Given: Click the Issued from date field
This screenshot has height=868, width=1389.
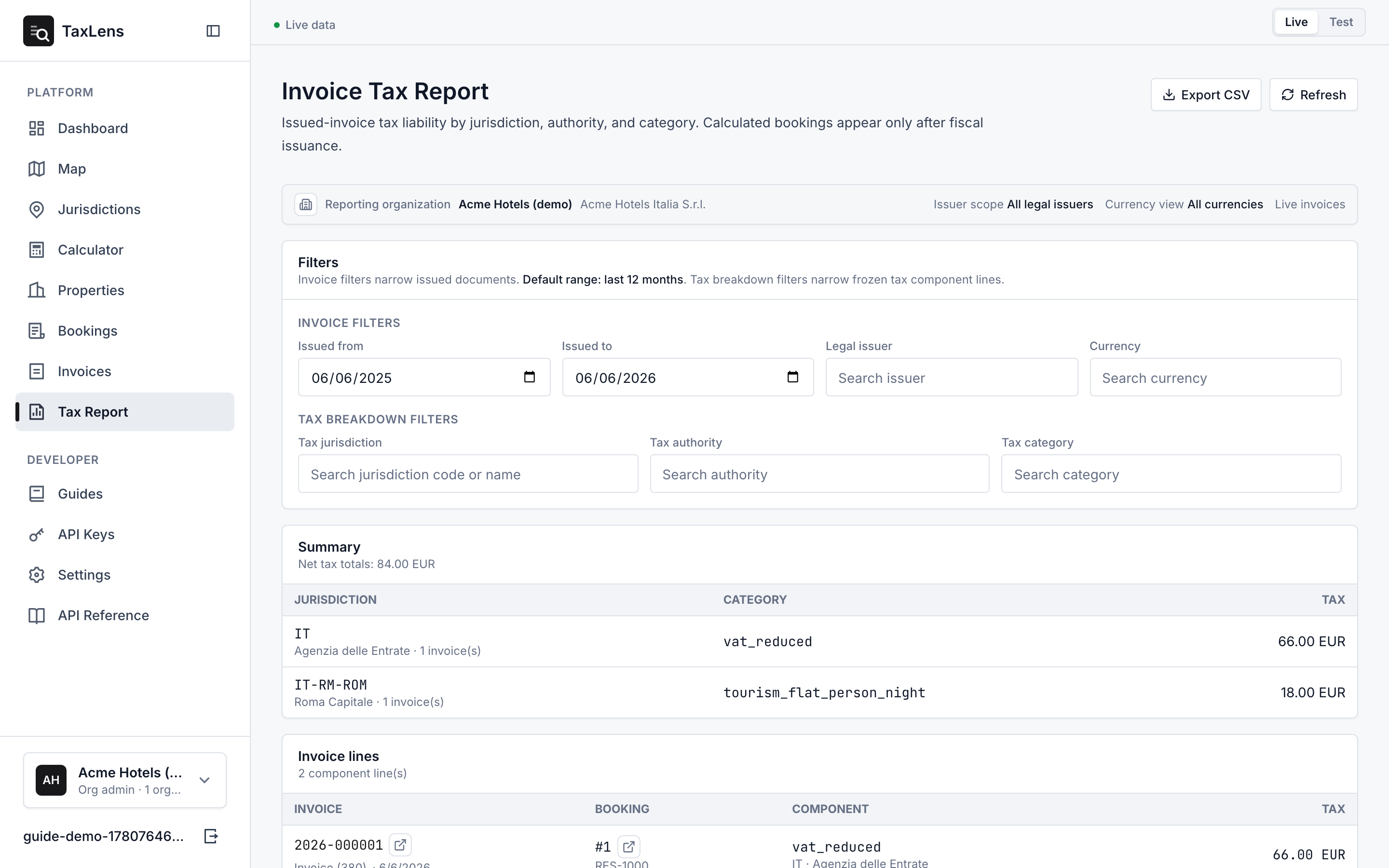Looking at the screenshot, I should (x=424, y=377).
